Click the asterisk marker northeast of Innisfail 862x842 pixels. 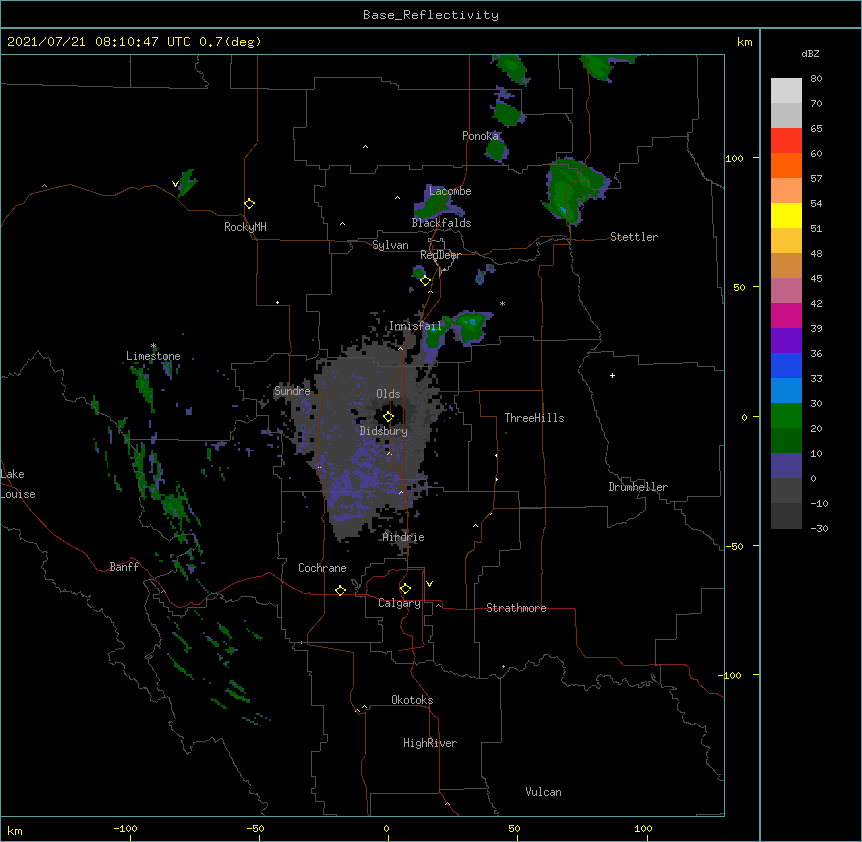pos(502,303)
